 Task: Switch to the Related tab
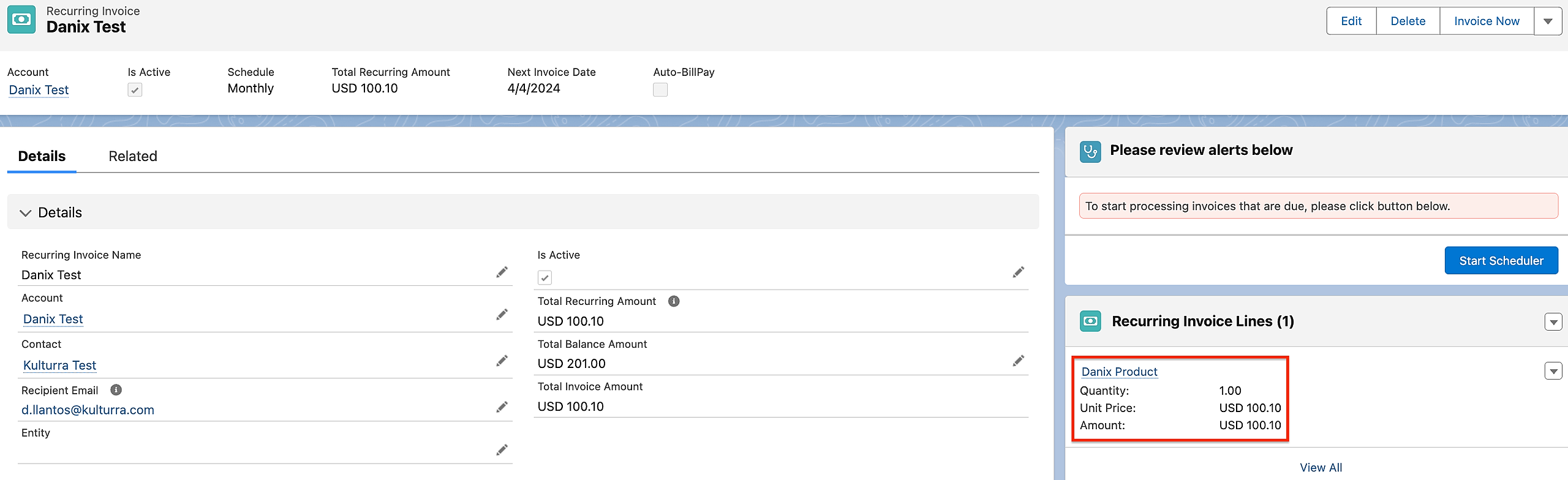tap(133, 156)
